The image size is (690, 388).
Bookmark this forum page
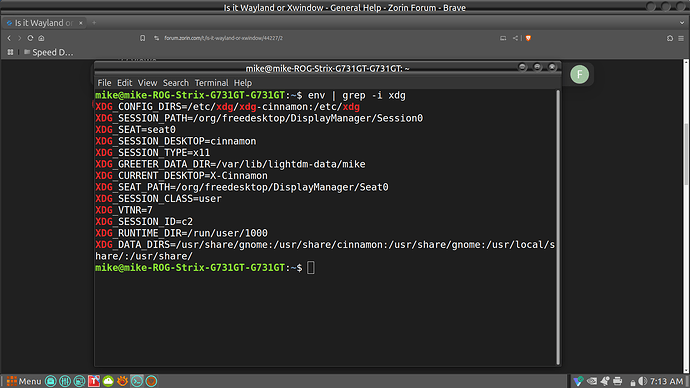coord(143,38)
